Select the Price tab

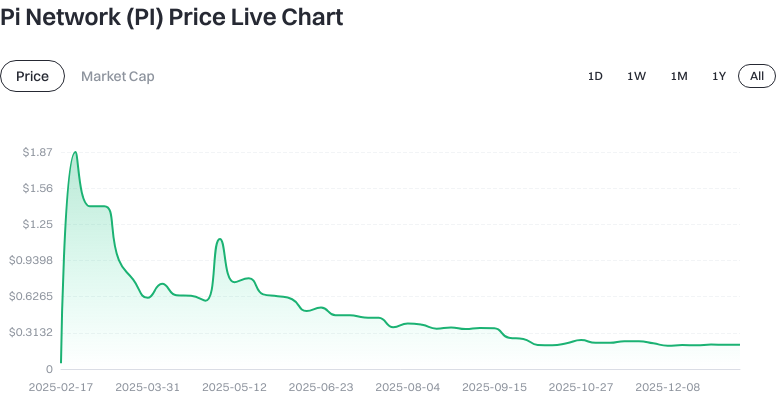(x=32, y=76)
